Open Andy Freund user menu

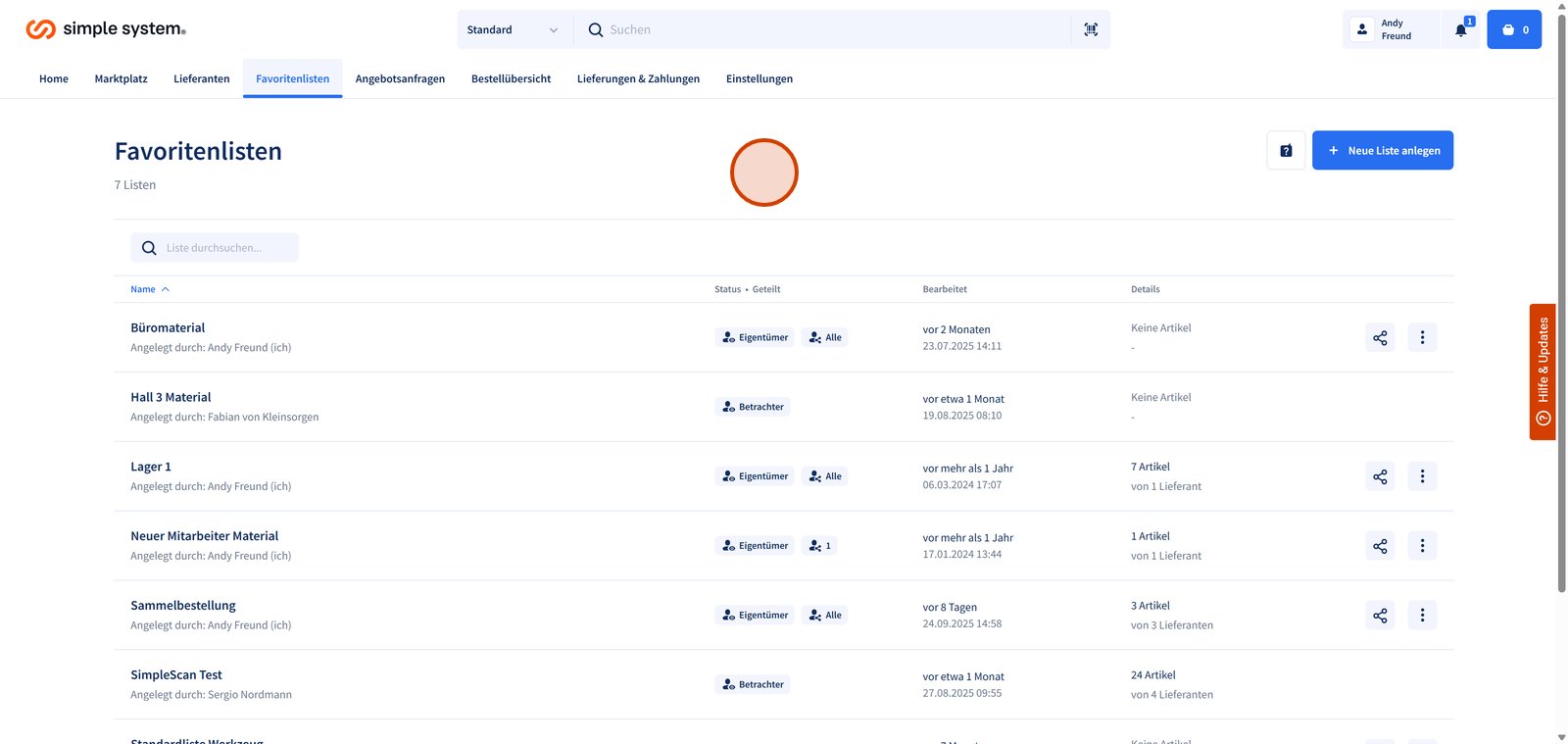1390,29
